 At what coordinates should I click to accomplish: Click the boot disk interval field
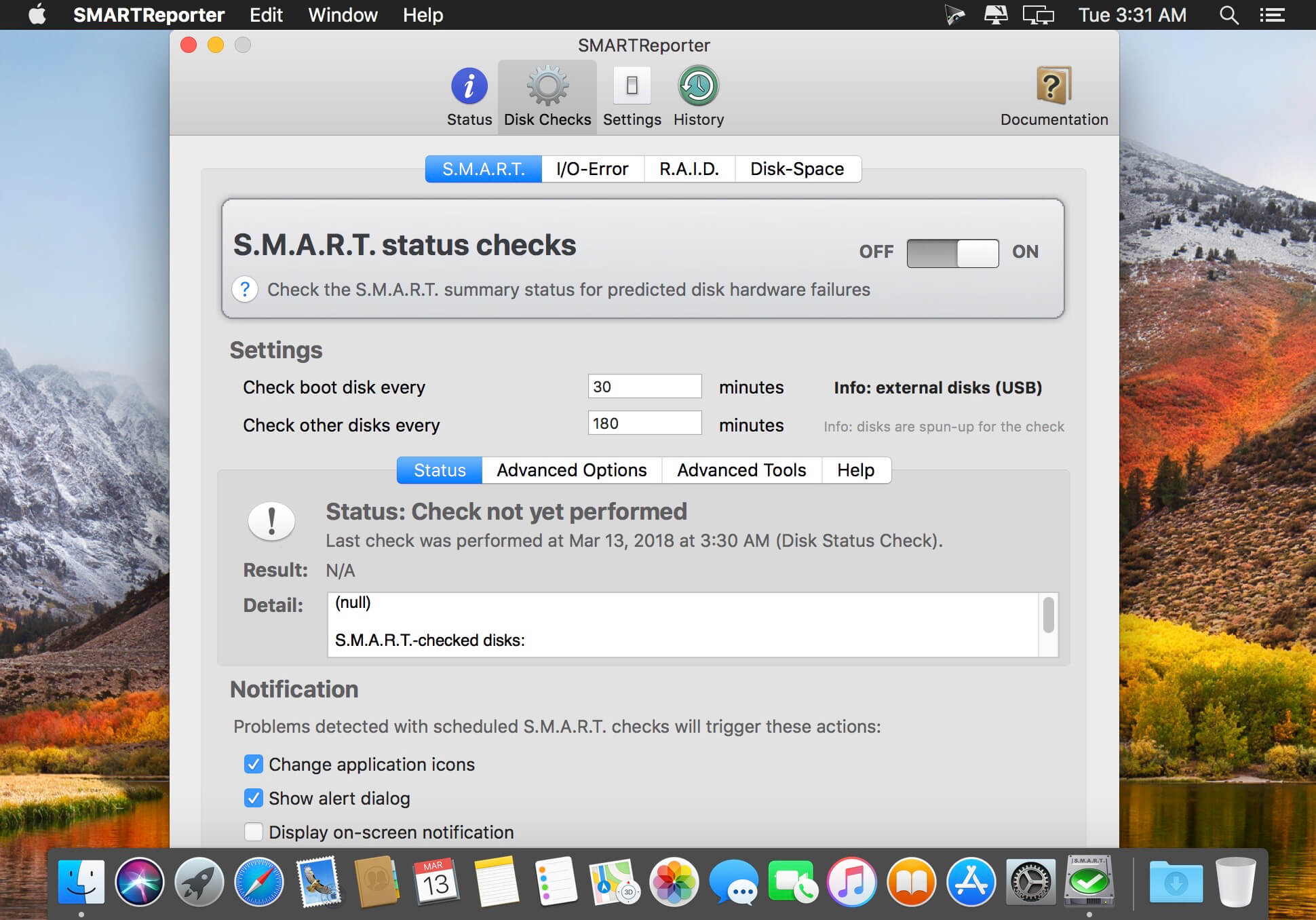click(644, 386)
